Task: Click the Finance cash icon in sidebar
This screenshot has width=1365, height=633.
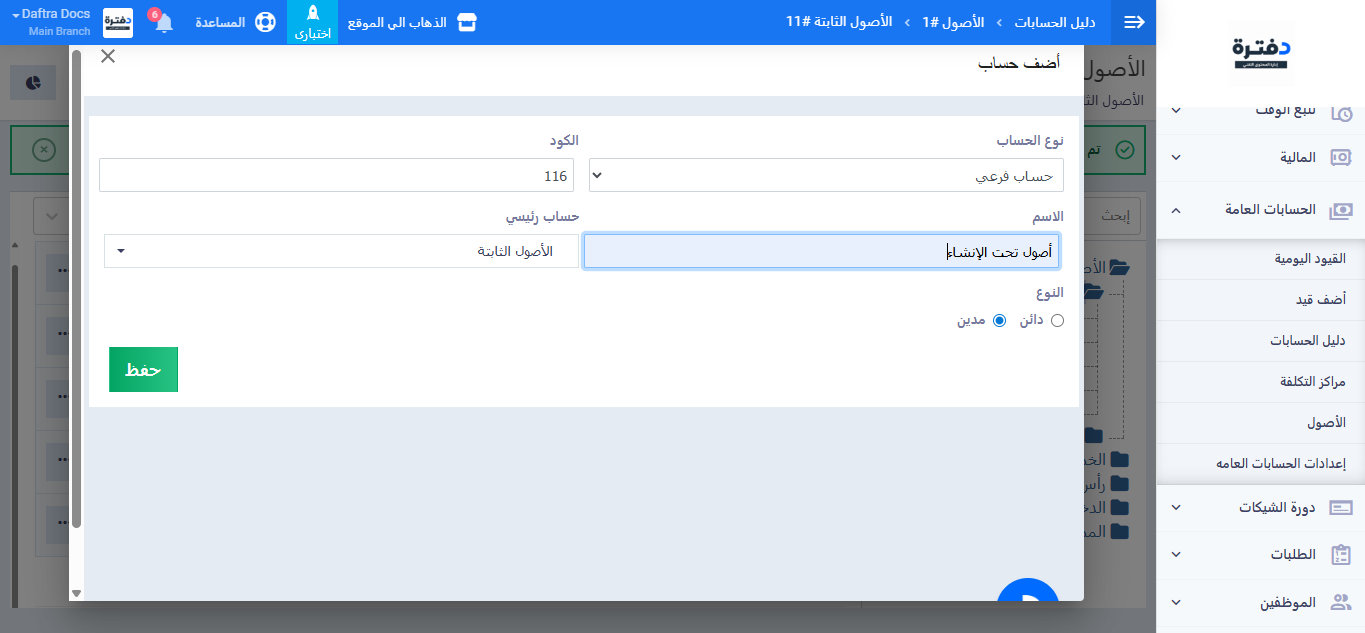Action: click(1341, 157)
